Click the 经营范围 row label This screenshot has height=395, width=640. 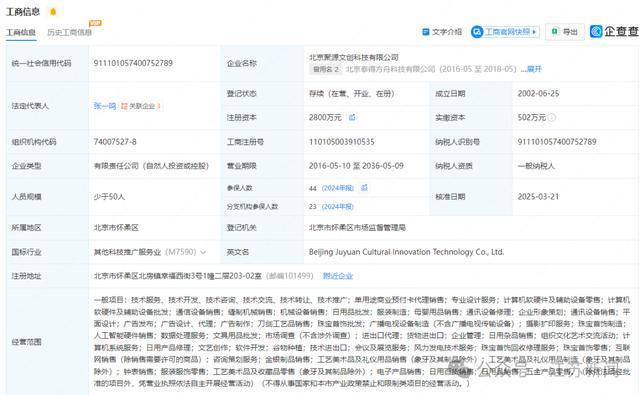[x=27, y=342]
